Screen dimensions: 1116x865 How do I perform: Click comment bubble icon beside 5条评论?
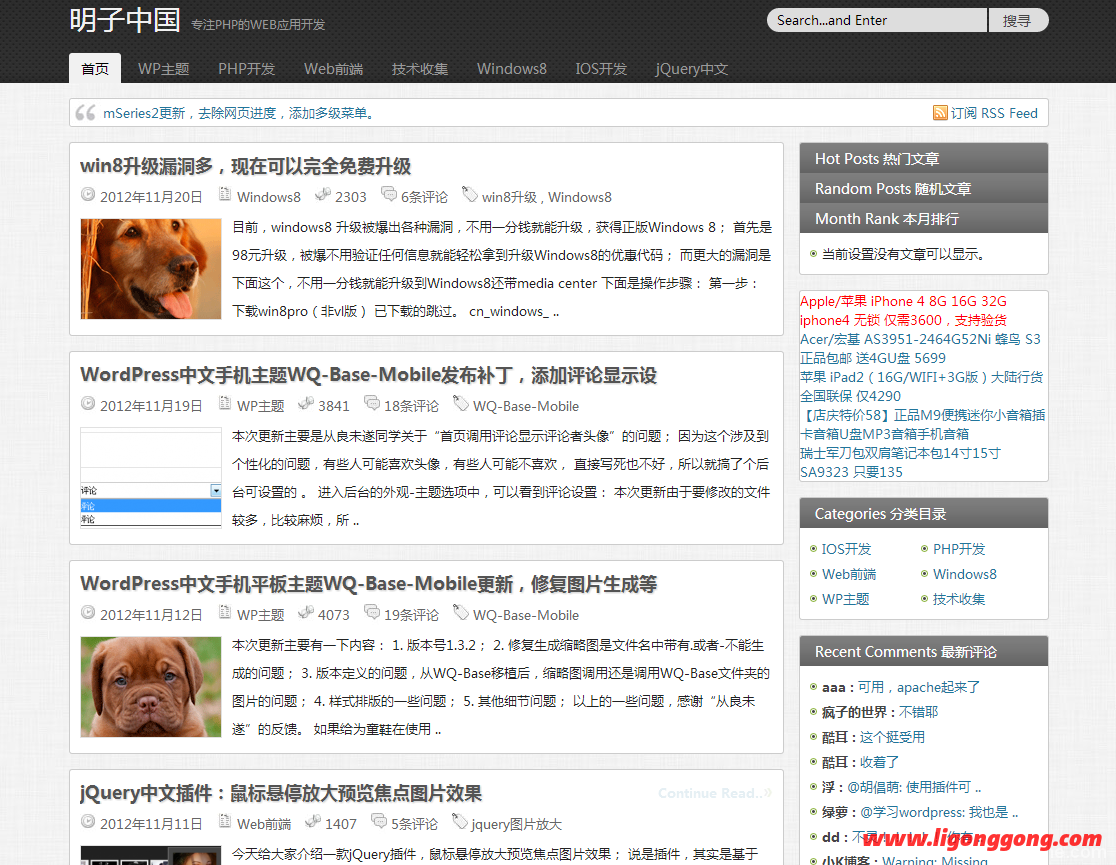[x=379, y=821]
